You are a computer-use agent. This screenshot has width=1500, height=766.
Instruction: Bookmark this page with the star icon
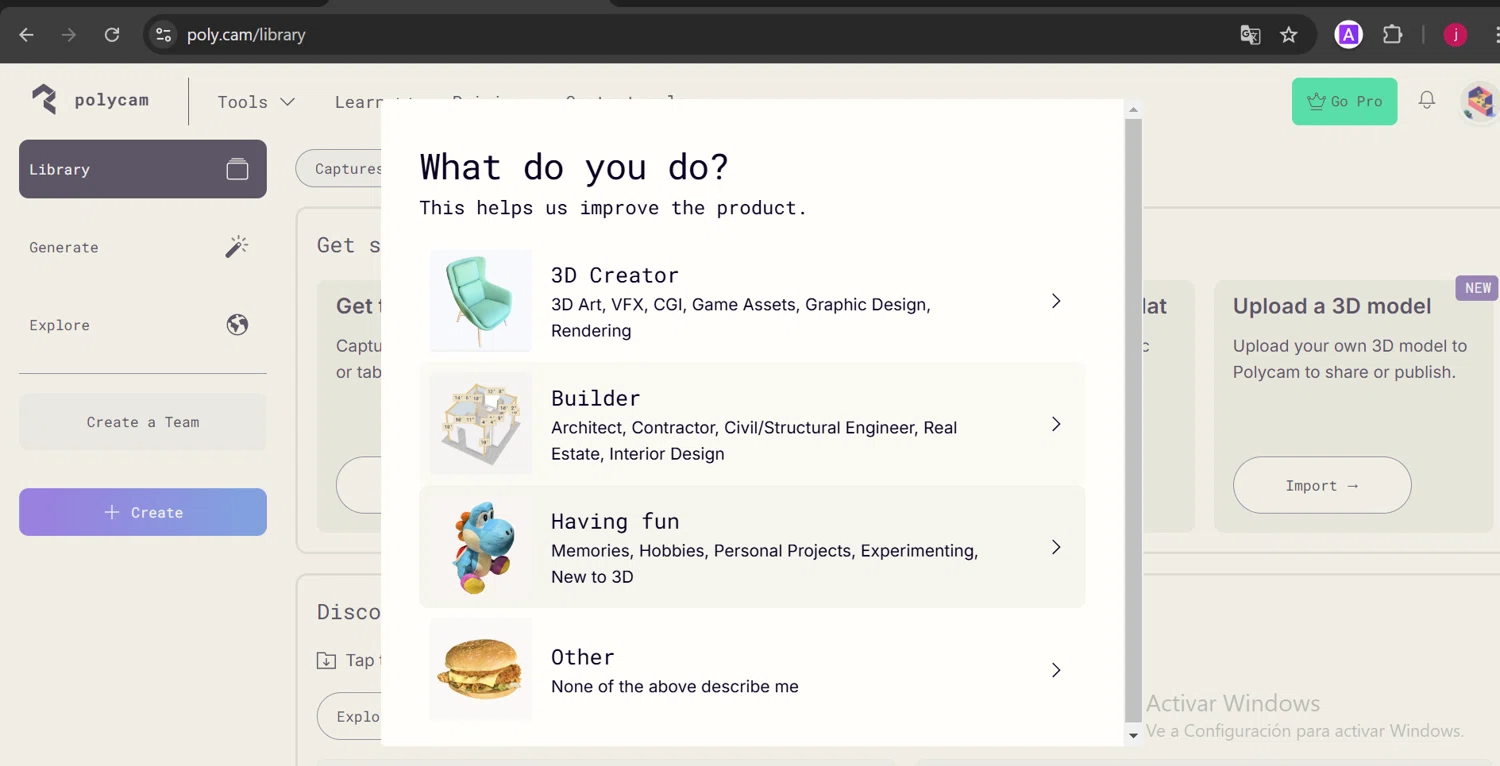(1289, 35)
